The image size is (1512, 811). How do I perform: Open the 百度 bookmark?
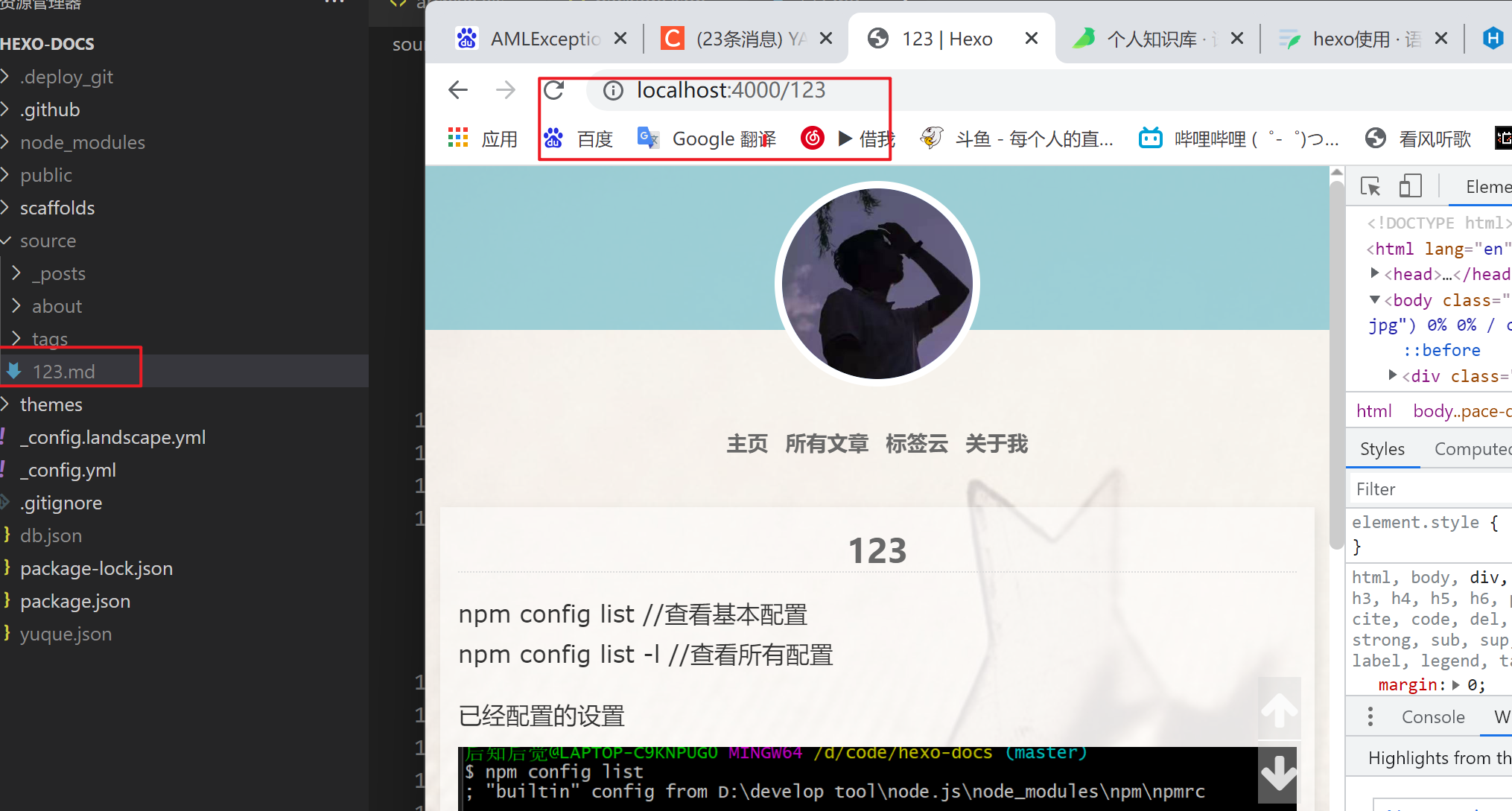coord(578,139)
